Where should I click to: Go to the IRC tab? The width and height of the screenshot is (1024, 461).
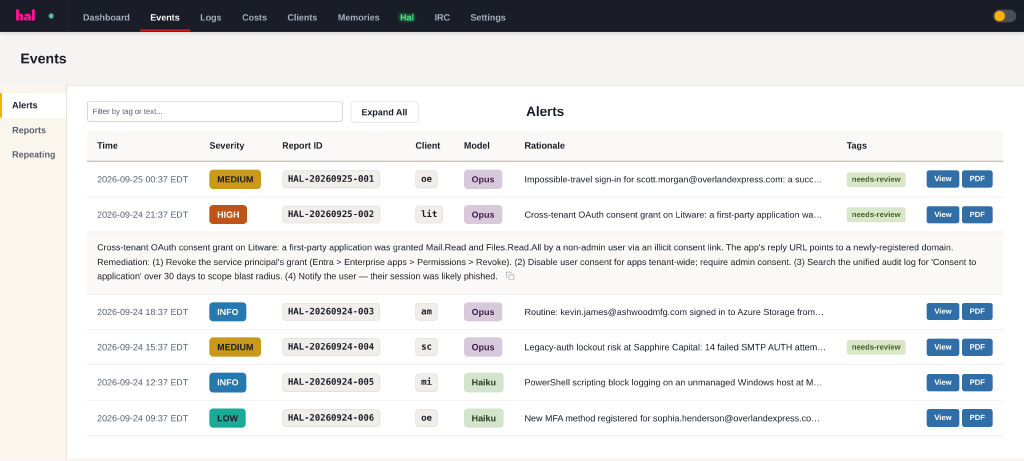[x=442, y=18]
